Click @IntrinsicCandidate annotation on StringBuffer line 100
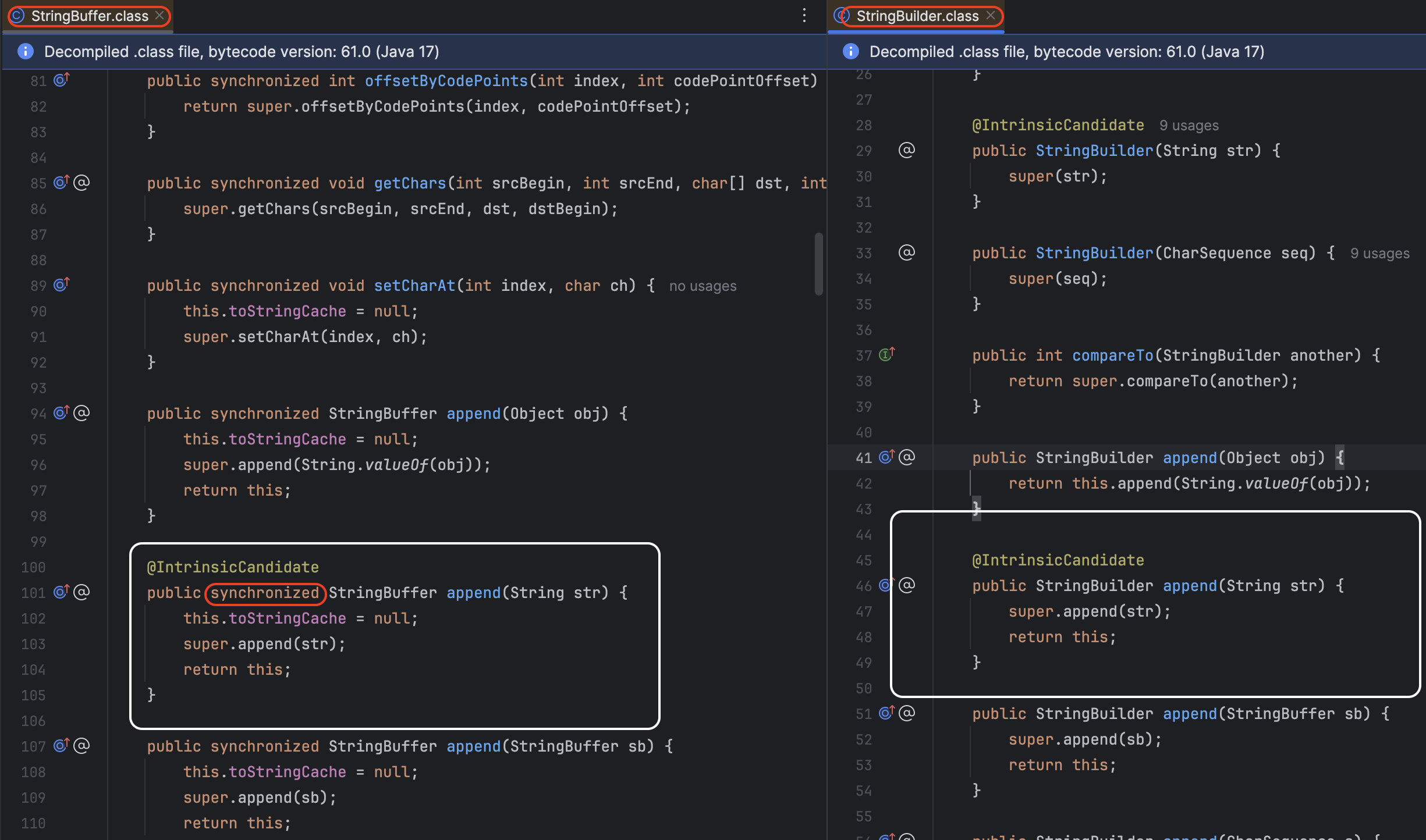This screenshot has height=840, width=1426. [x=233, y=567]
